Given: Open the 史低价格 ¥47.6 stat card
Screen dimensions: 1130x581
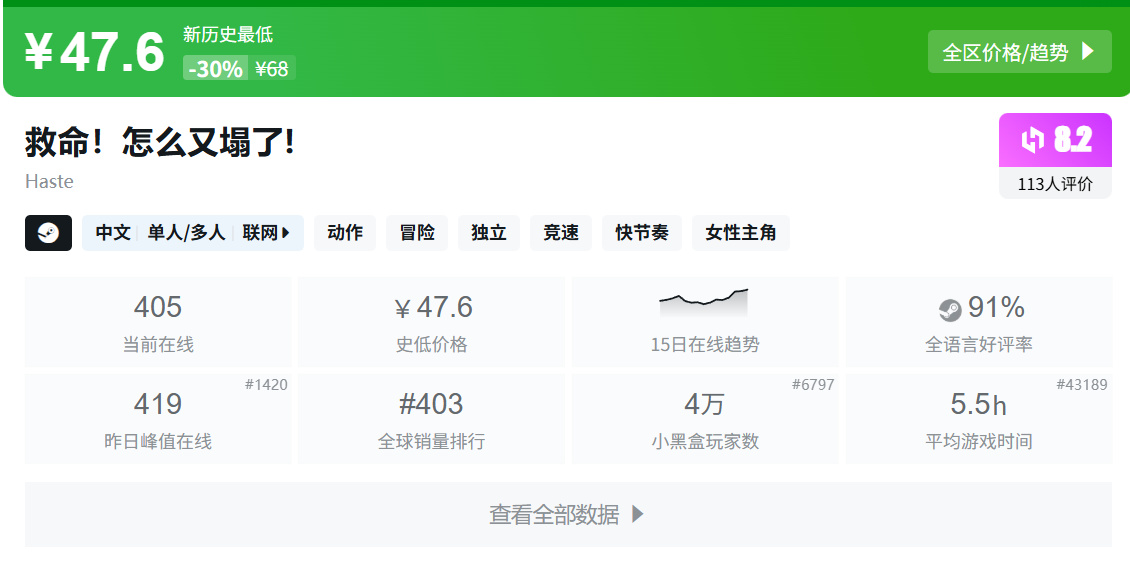Looking at the screenshot, I should (431, 321).
